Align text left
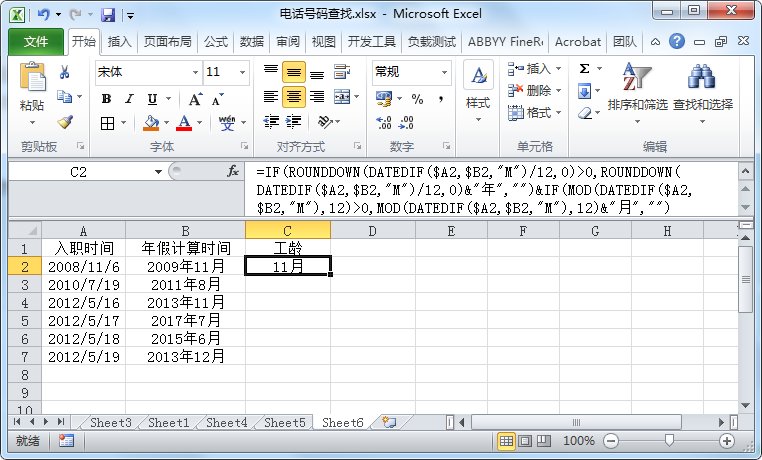 click(x=271, y=97)
